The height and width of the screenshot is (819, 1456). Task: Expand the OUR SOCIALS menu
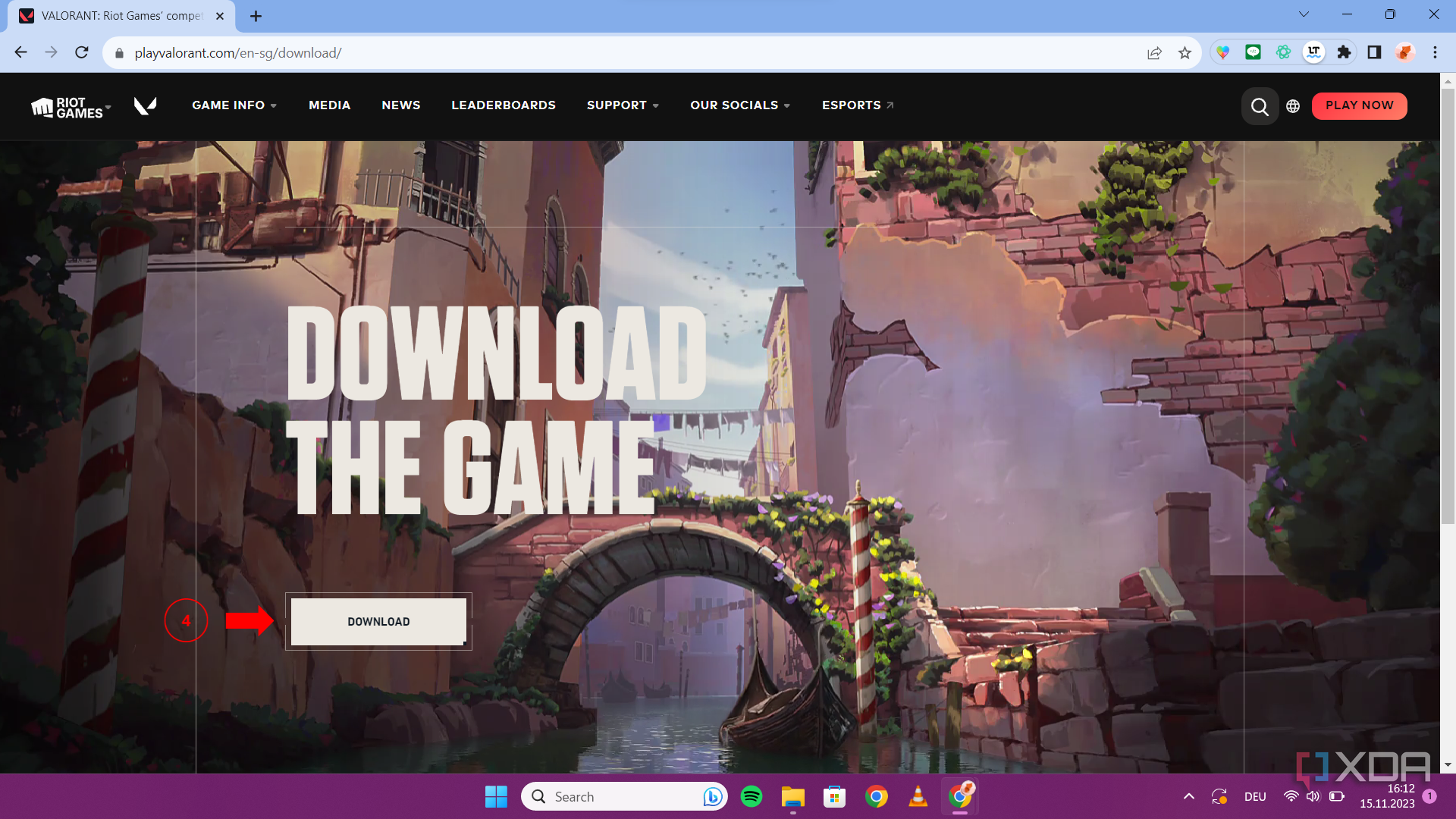click(740, 105)
